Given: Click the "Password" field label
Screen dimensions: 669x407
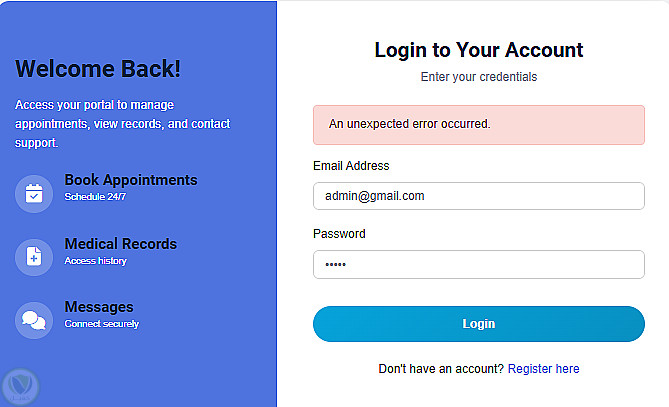Looking at the screenshot, I should pos(339,234).
